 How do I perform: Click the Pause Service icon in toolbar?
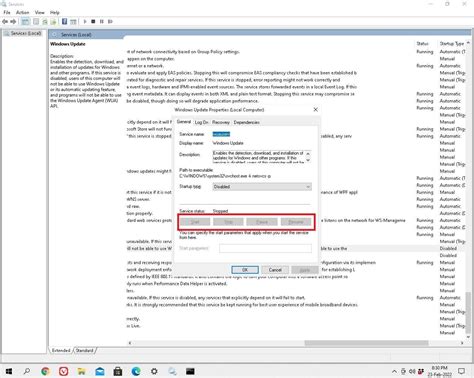pyautogui.click(x=102, y=21)
